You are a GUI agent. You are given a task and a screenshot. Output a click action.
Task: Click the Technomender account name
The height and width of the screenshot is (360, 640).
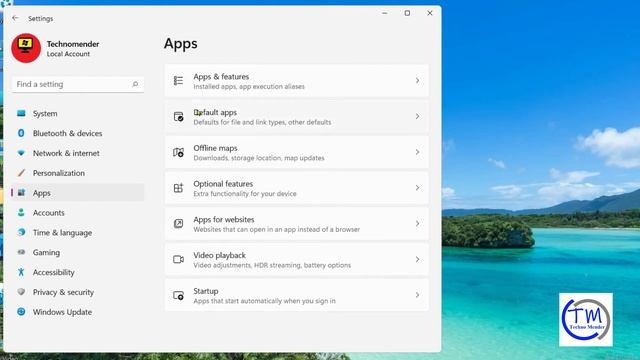(x=73, y=44)
